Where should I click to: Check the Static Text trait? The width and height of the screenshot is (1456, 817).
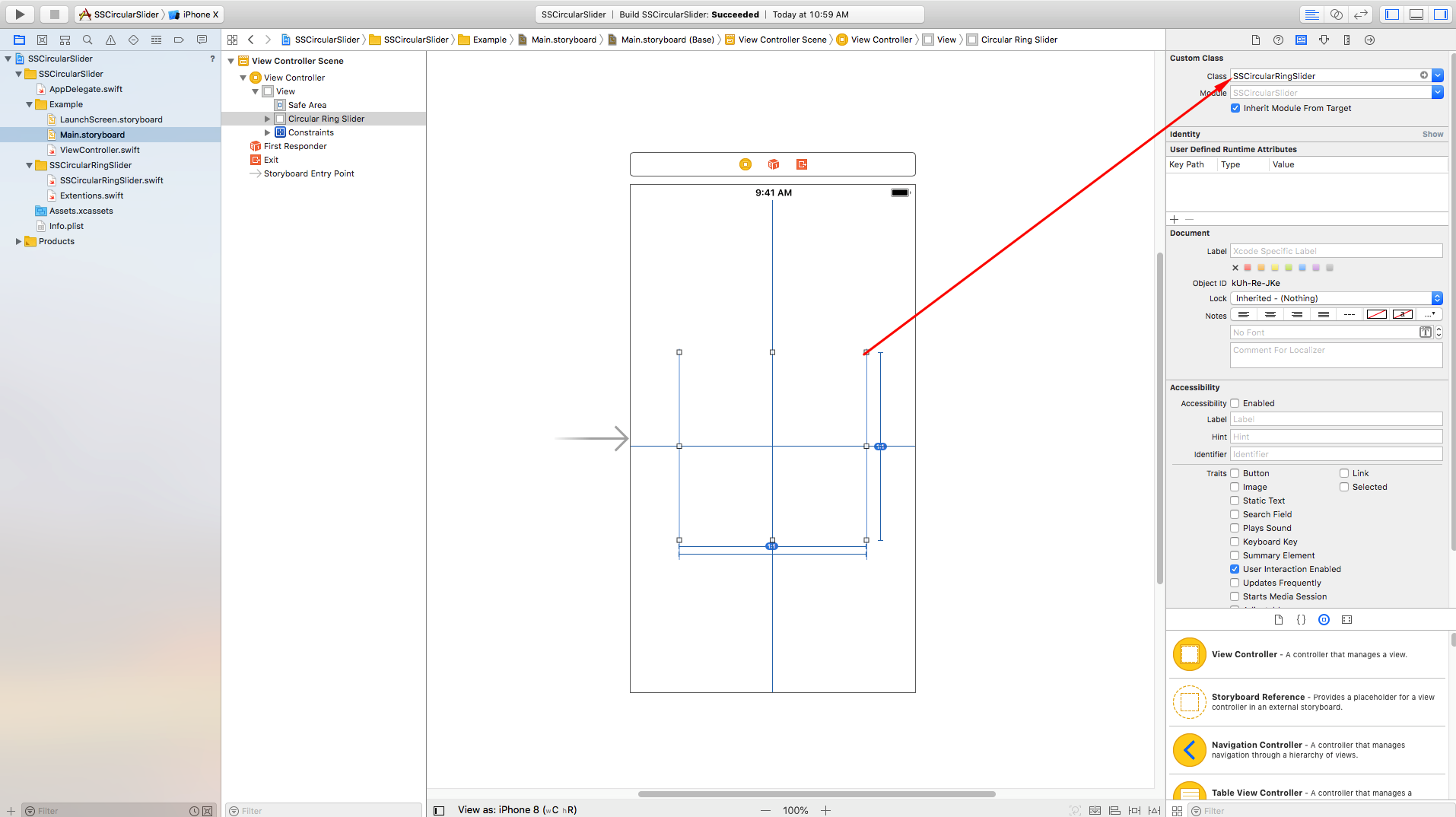(1235, 501)
